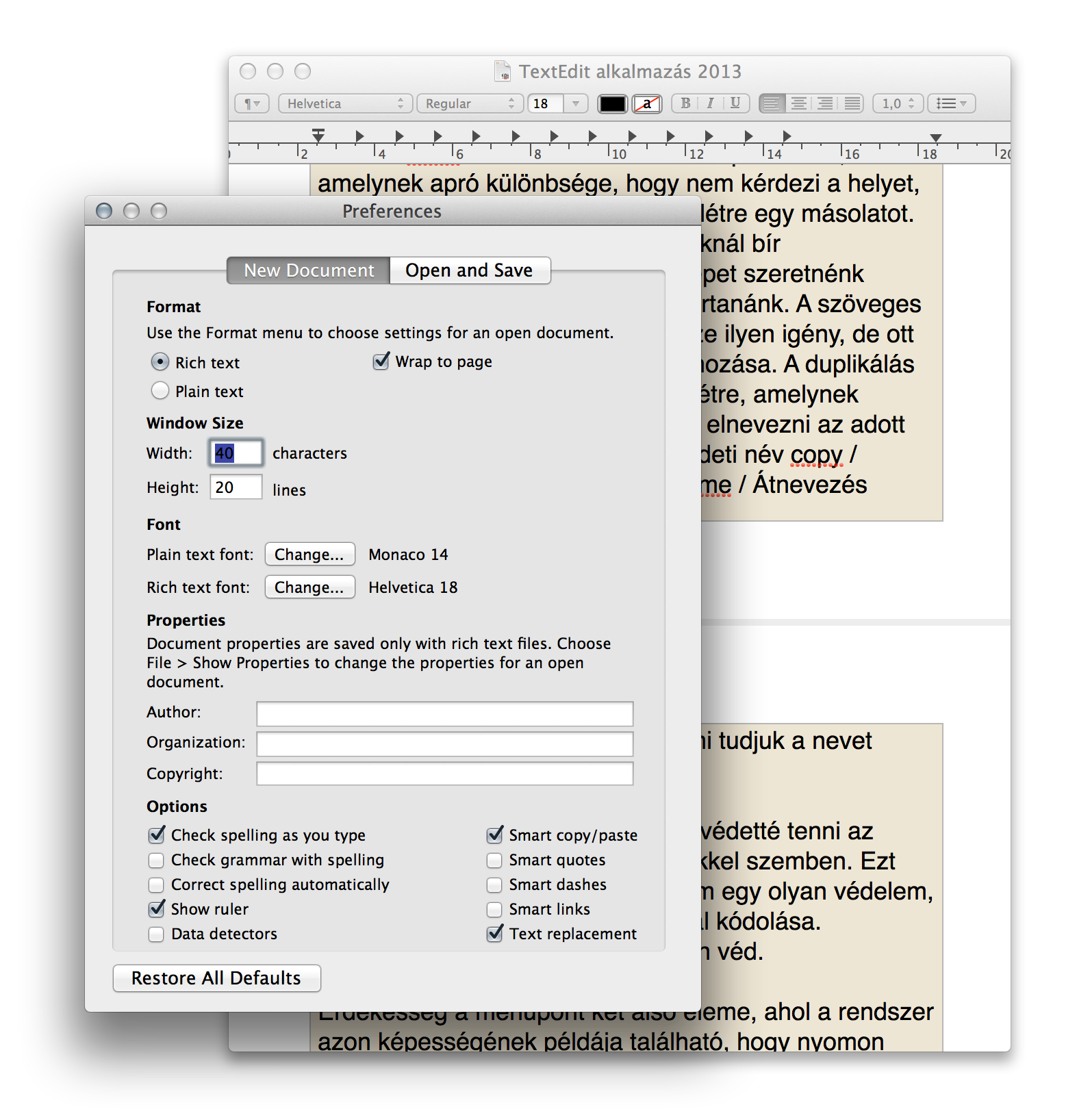This screenshot has width=1090, height=1120.
Task: Click the right margin marker on the ruler
Action: tap(935, 138)
